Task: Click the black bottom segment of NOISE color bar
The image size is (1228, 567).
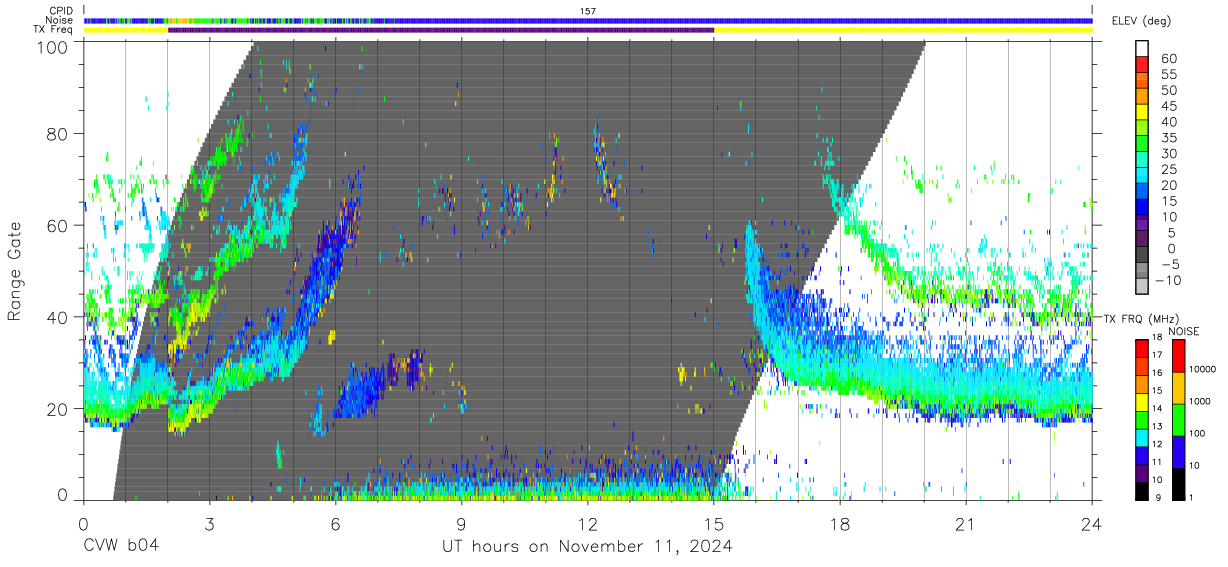Action: coord(1178,484)
